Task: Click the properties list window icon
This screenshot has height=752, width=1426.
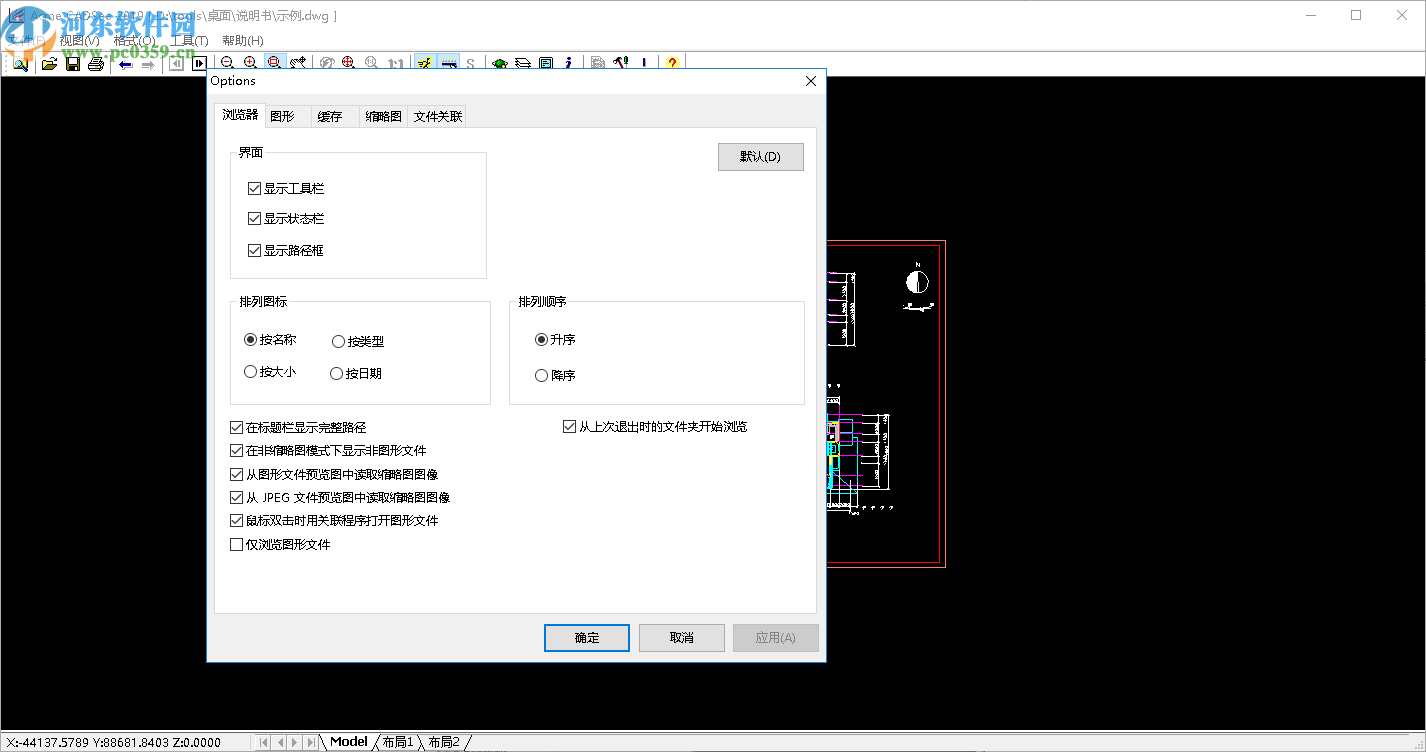Action: point(546,63)
